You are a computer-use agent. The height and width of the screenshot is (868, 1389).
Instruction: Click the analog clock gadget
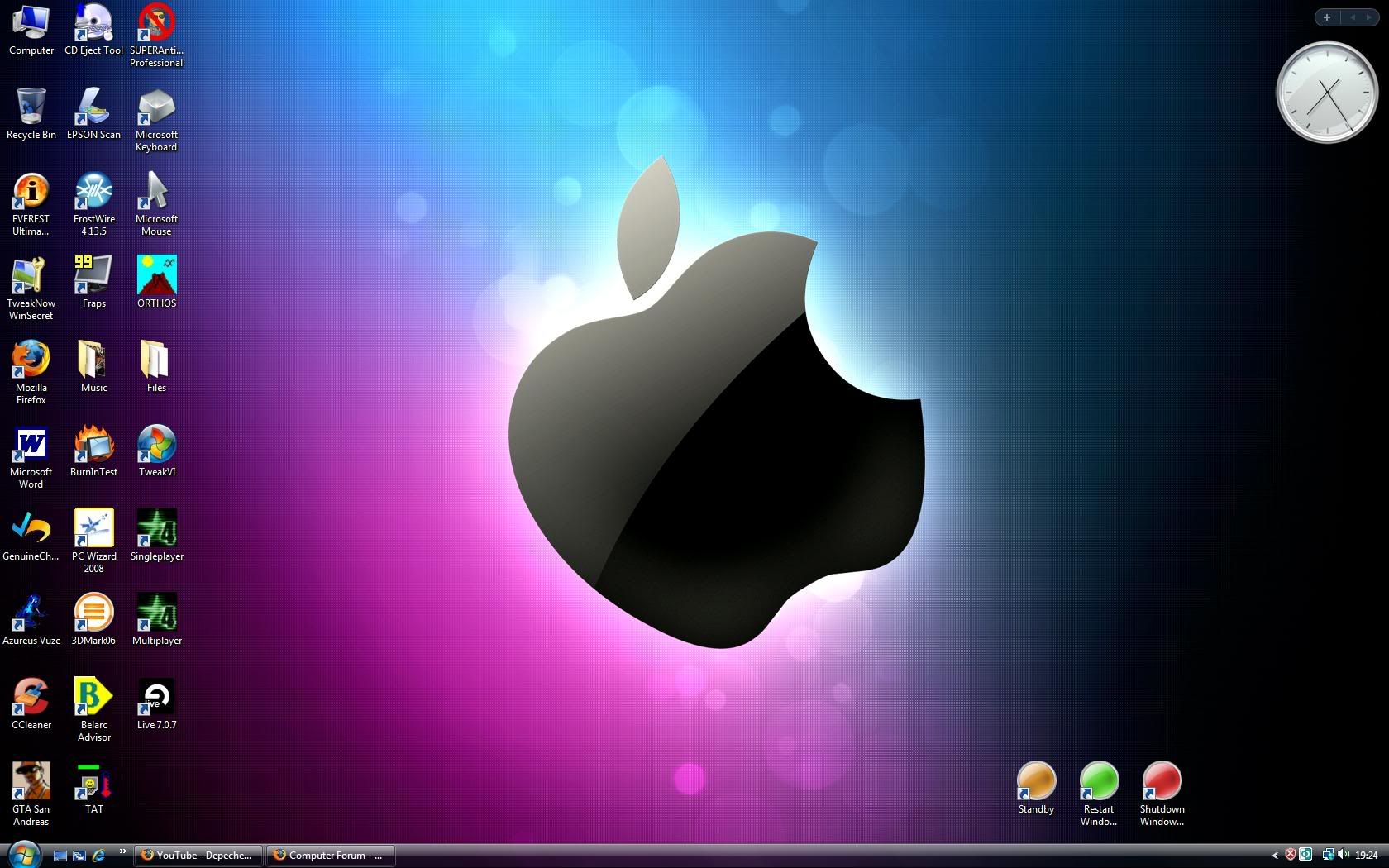[1327, 93]
